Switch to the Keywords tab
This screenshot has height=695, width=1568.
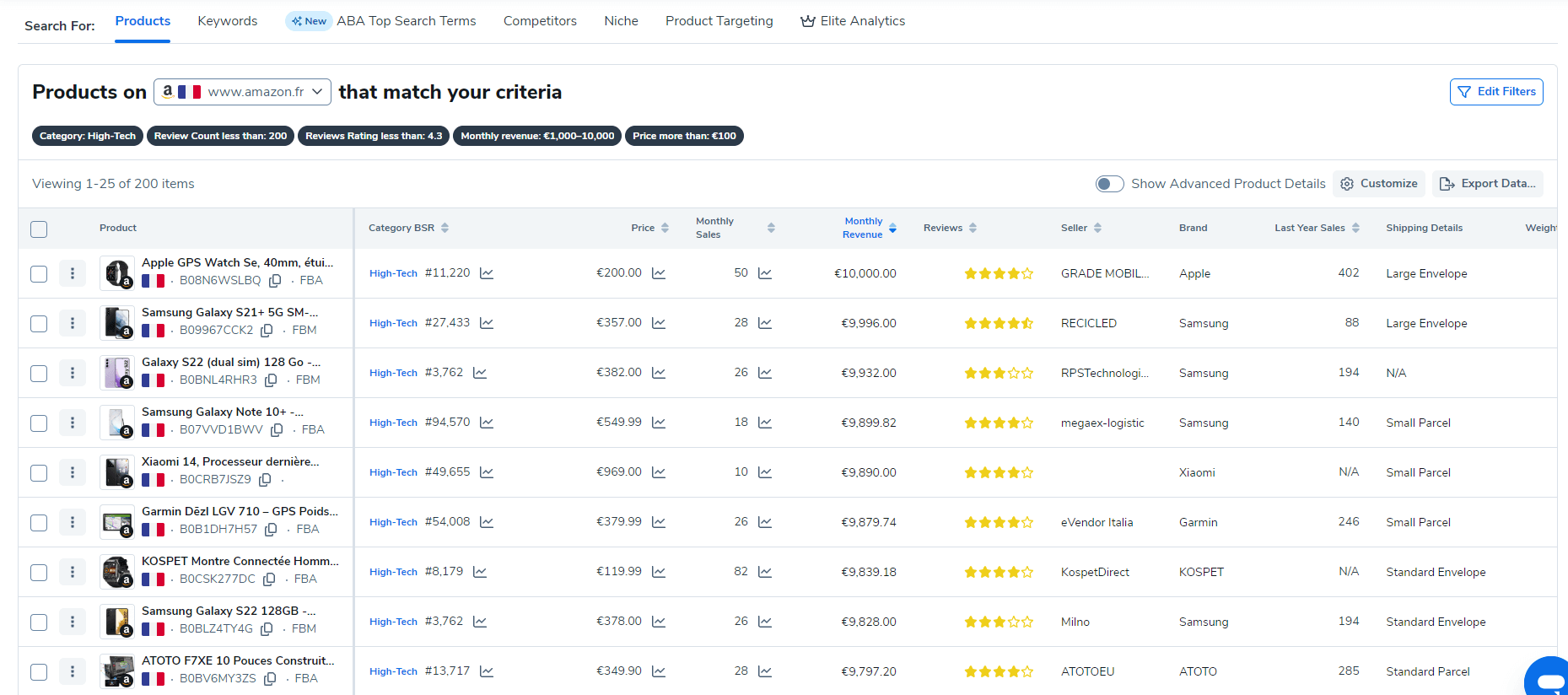[228, 21]
